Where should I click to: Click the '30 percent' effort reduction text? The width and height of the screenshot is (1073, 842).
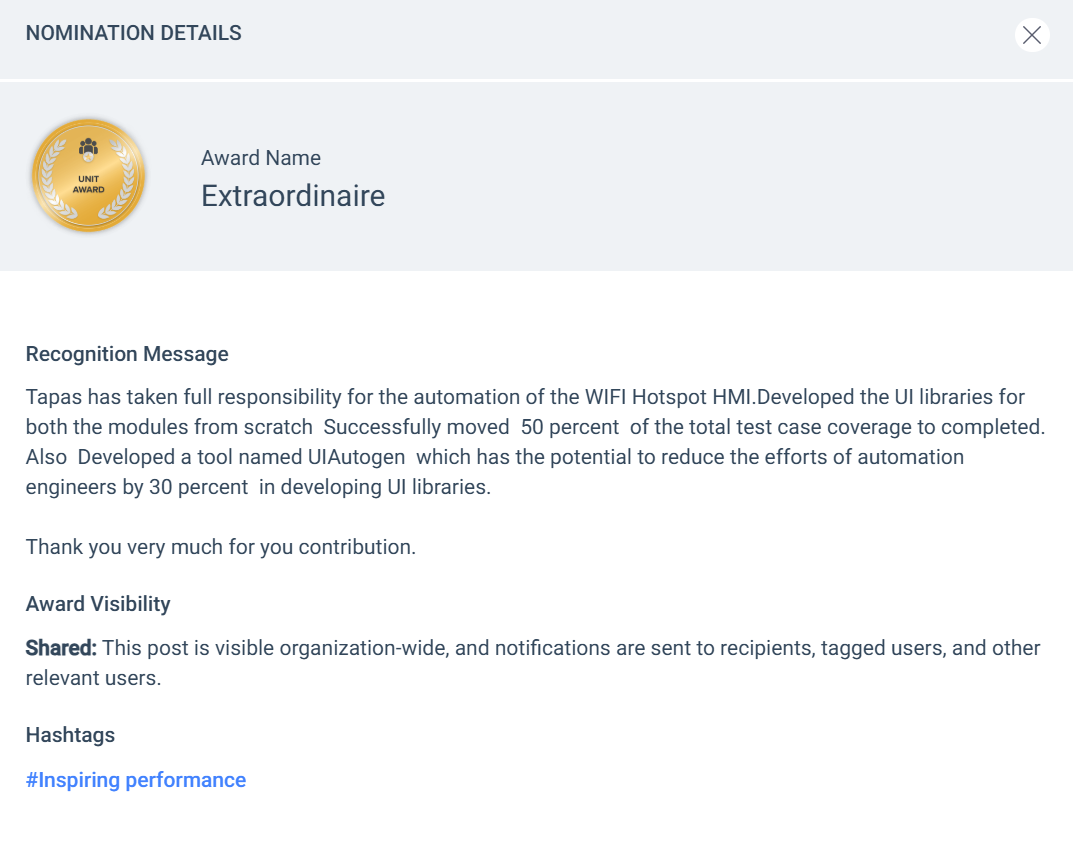198,487
